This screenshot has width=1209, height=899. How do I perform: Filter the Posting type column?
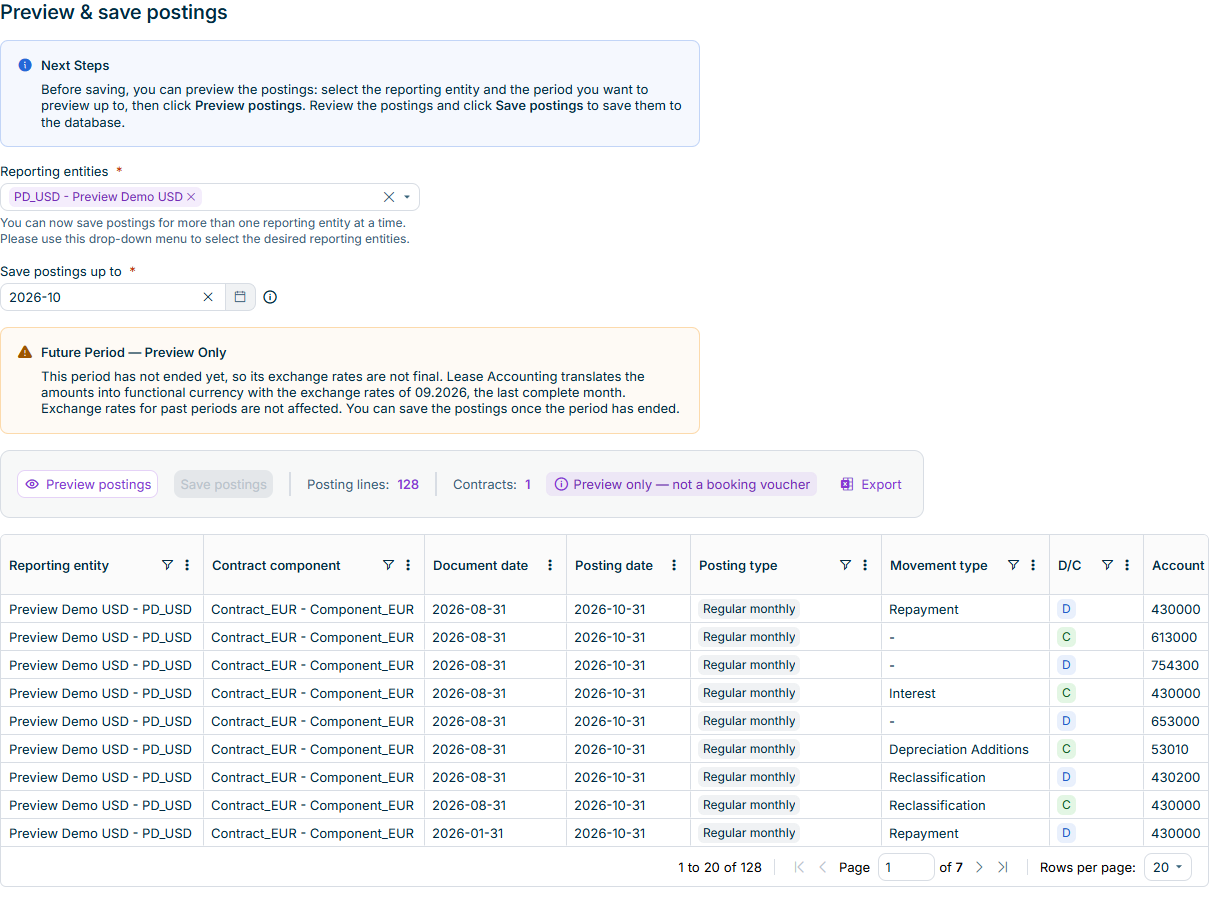(x=845, y=565)
